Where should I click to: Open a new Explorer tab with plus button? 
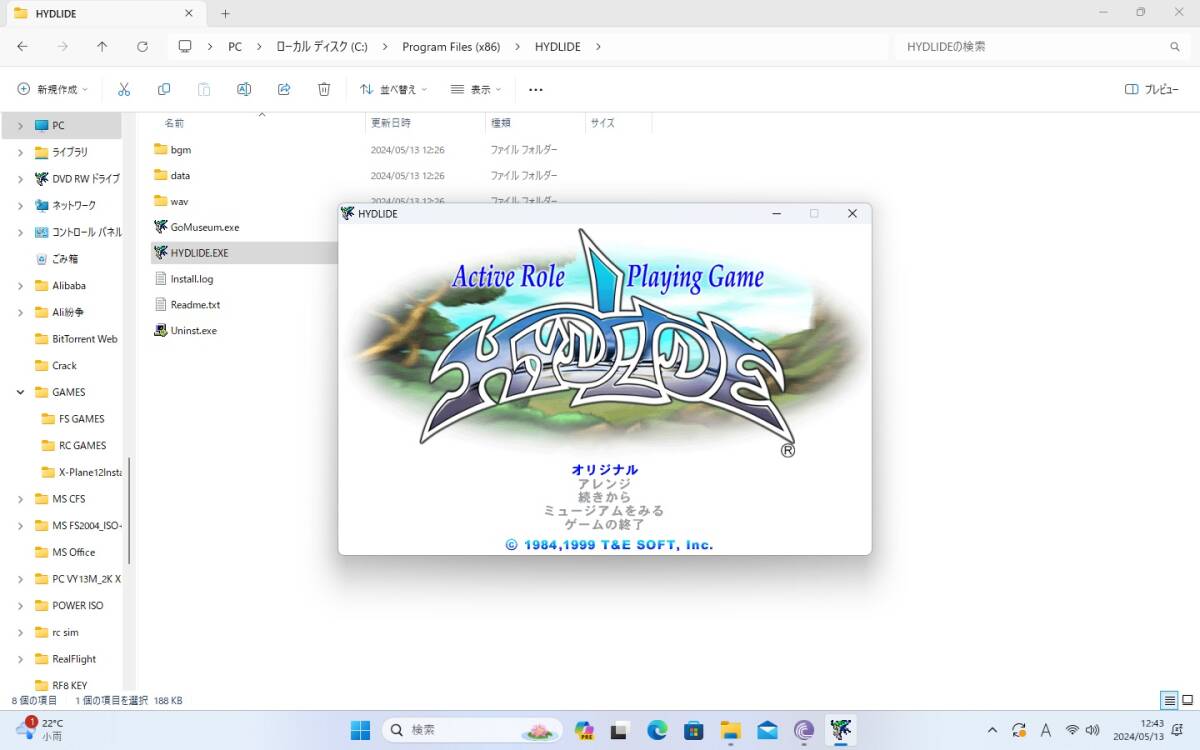coord(225,13)
